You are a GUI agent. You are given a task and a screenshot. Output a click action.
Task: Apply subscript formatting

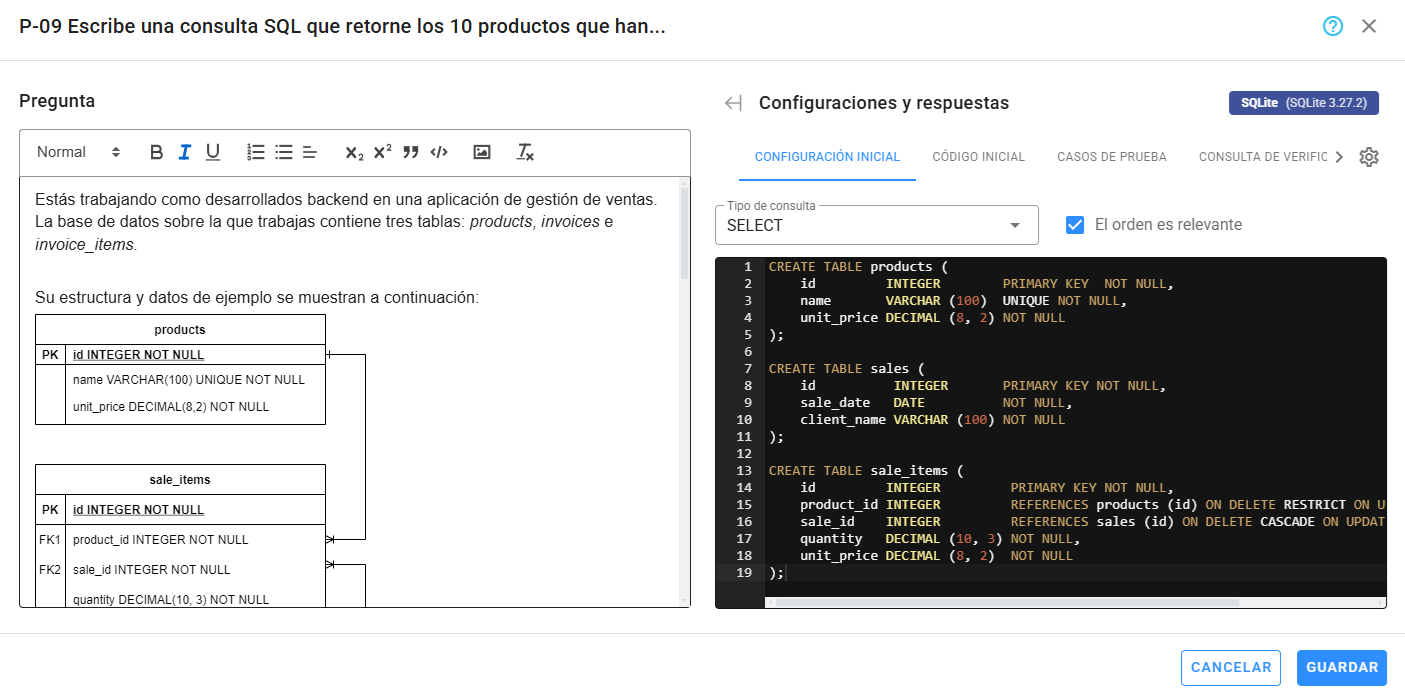(354, 152)
